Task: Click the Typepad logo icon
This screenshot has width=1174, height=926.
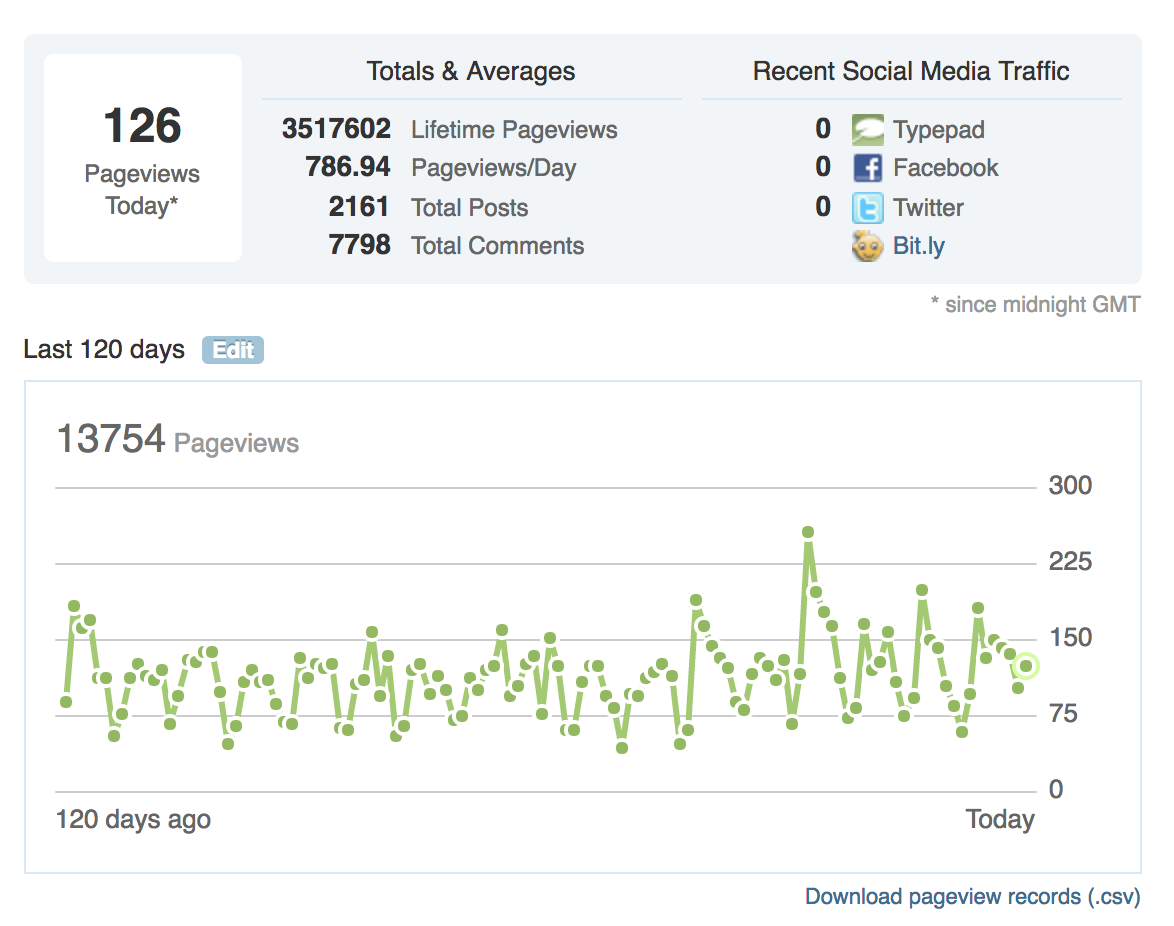Action: pos(868,130)
